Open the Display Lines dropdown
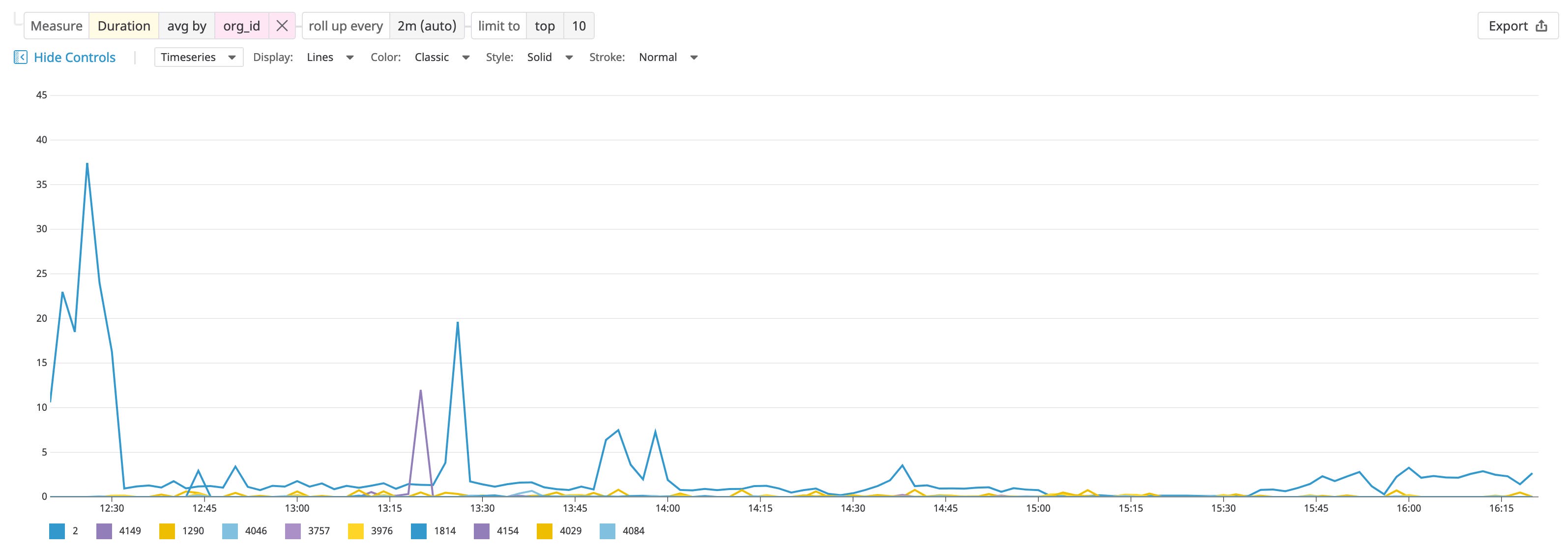The image size is (1568, 552). tap(329, 57)
